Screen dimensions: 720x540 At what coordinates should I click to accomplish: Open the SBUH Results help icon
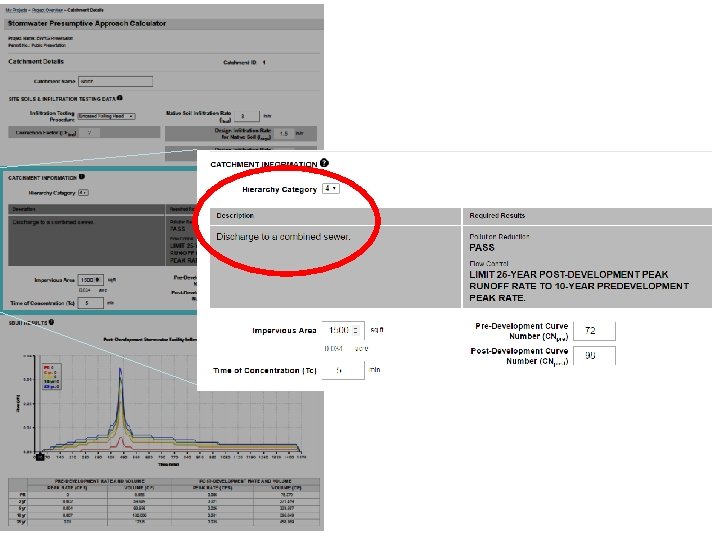point(51,322)
